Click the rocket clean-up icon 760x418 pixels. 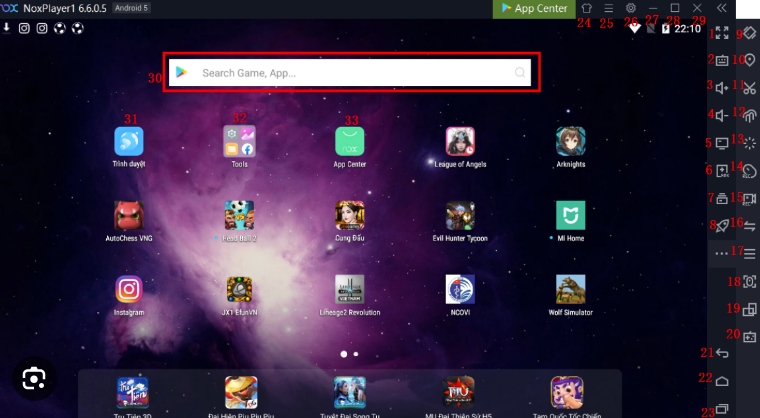[x=720, y=226]
